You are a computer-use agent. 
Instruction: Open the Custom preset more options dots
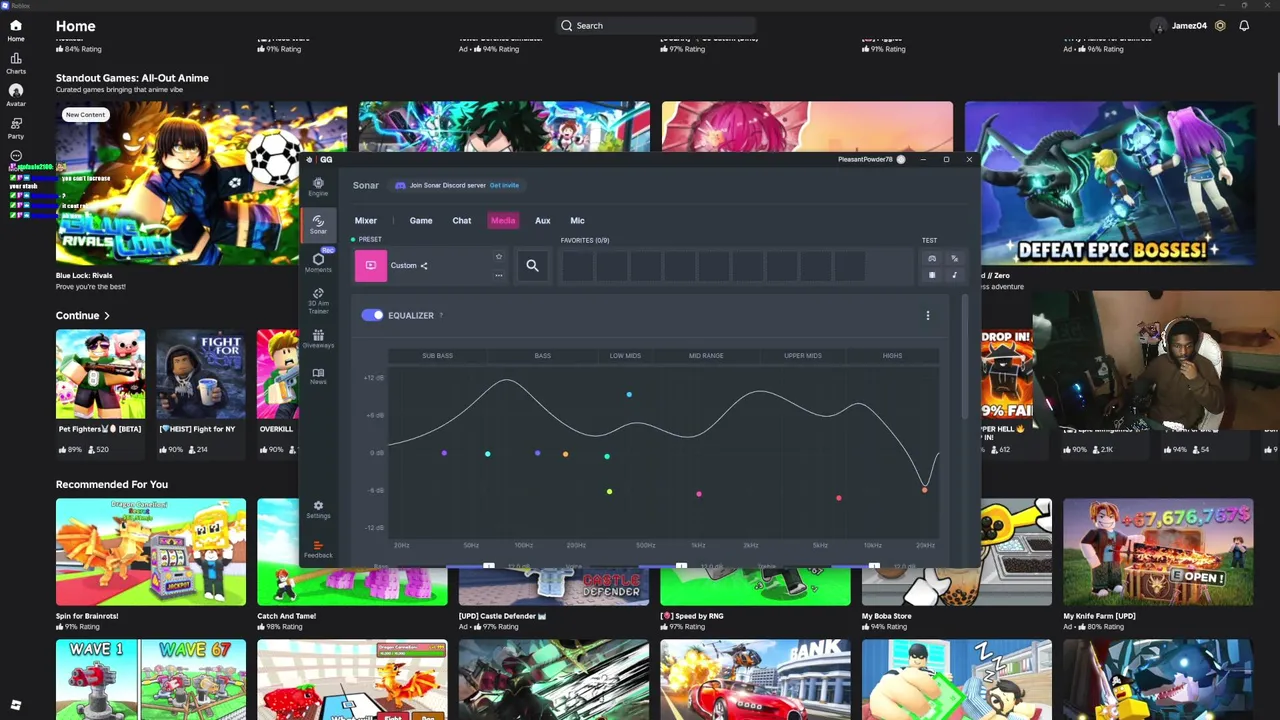pyautogui.click(x=498, y=275)
